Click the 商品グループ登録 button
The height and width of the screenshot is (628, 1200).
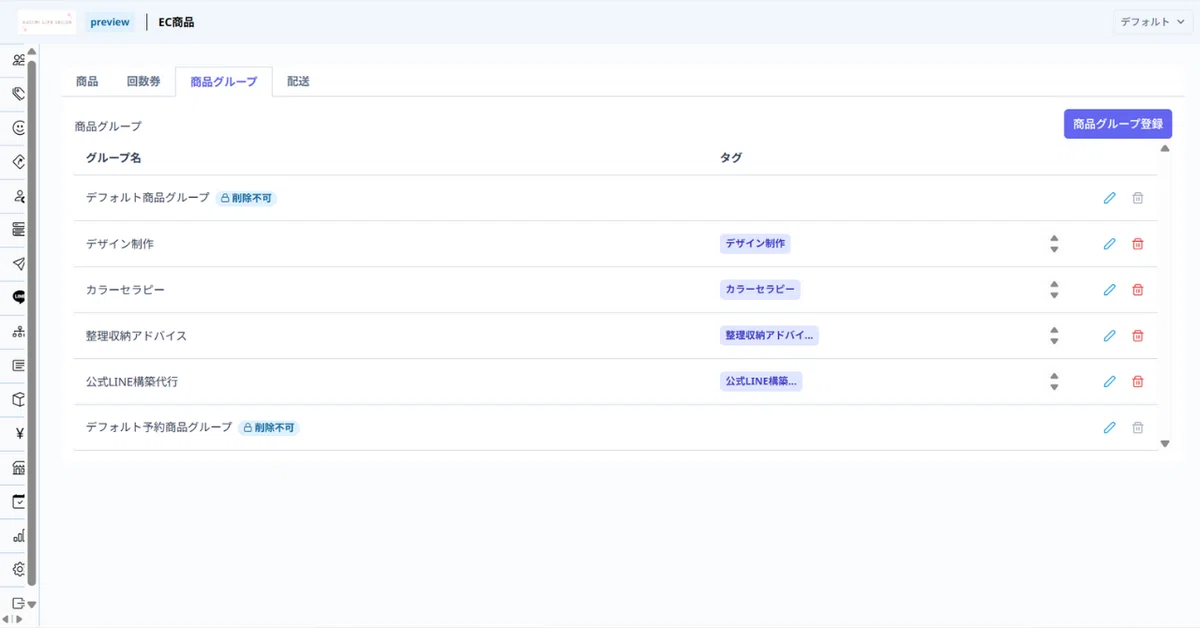[1118, 124]
